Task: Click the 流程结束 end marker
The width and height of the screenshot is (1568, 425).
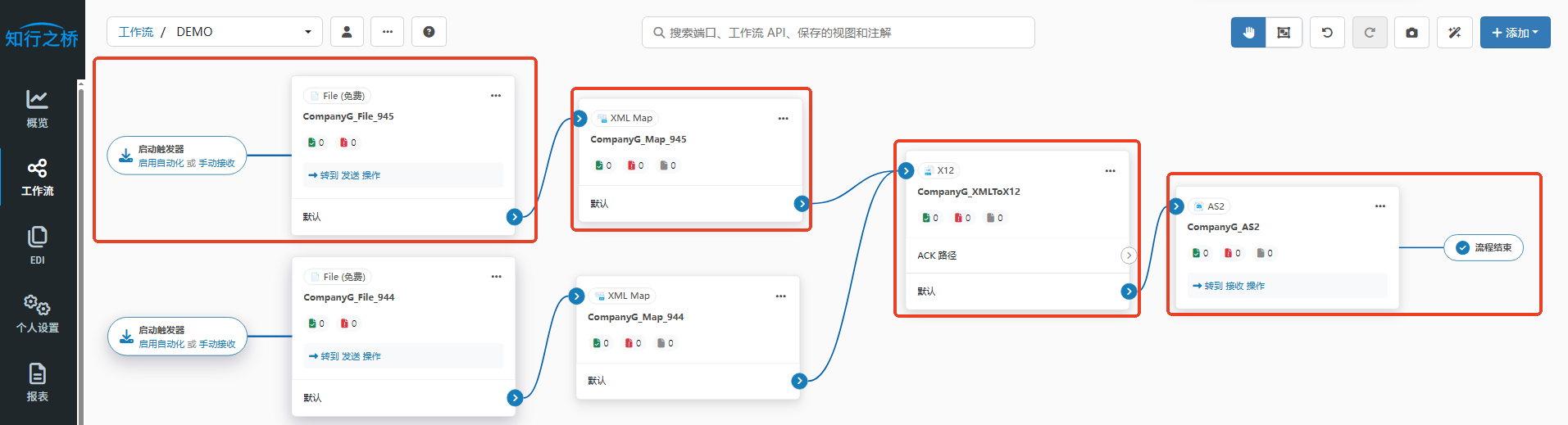Action: pyautogui.click(x=1484, y=247)
